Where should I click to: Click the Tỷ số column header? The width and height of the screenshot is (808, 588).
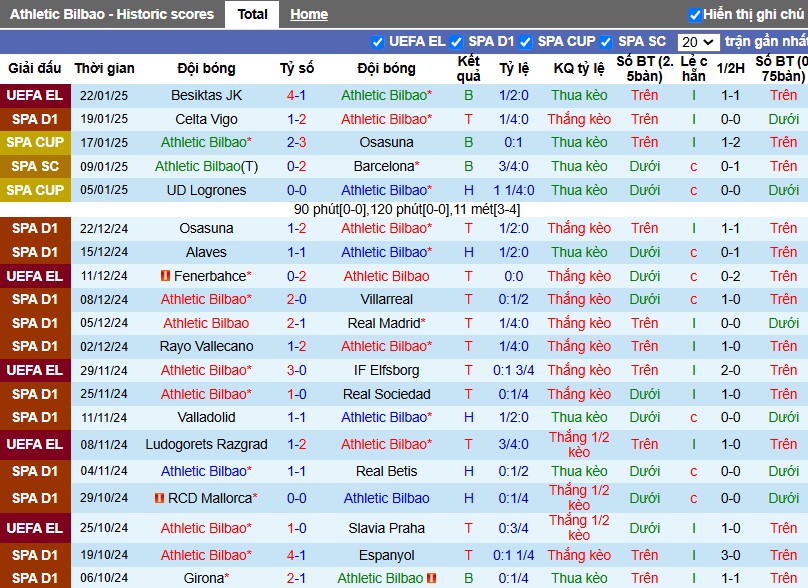tap(296, 68)
